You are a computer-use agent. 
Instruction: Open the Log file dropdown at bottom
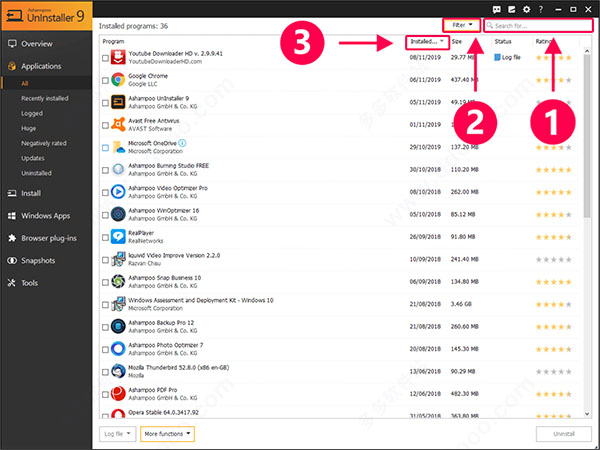click(x=117, y=434)
